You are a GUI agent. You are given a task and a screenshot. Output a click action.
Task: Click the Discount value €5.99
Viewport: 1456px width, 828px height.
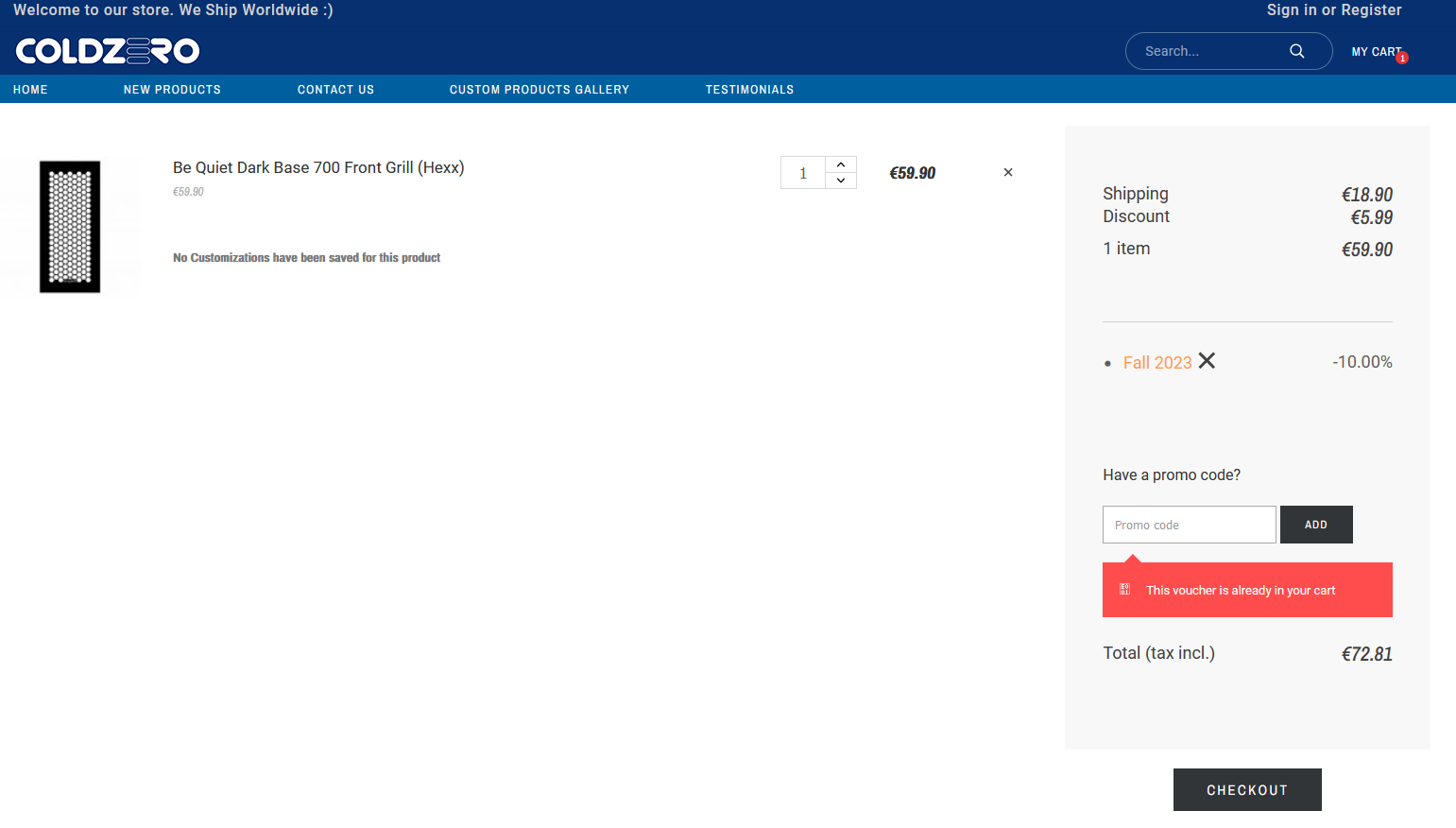[1372, 217]
